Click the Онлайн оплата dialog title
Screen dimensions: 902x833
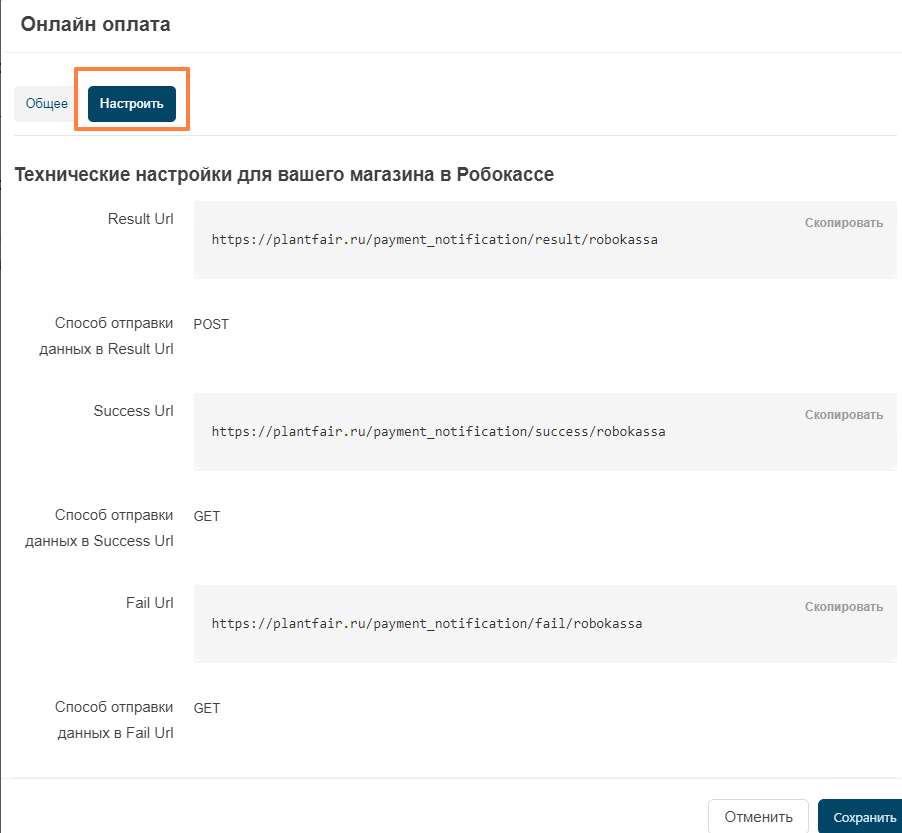(95, 24)
